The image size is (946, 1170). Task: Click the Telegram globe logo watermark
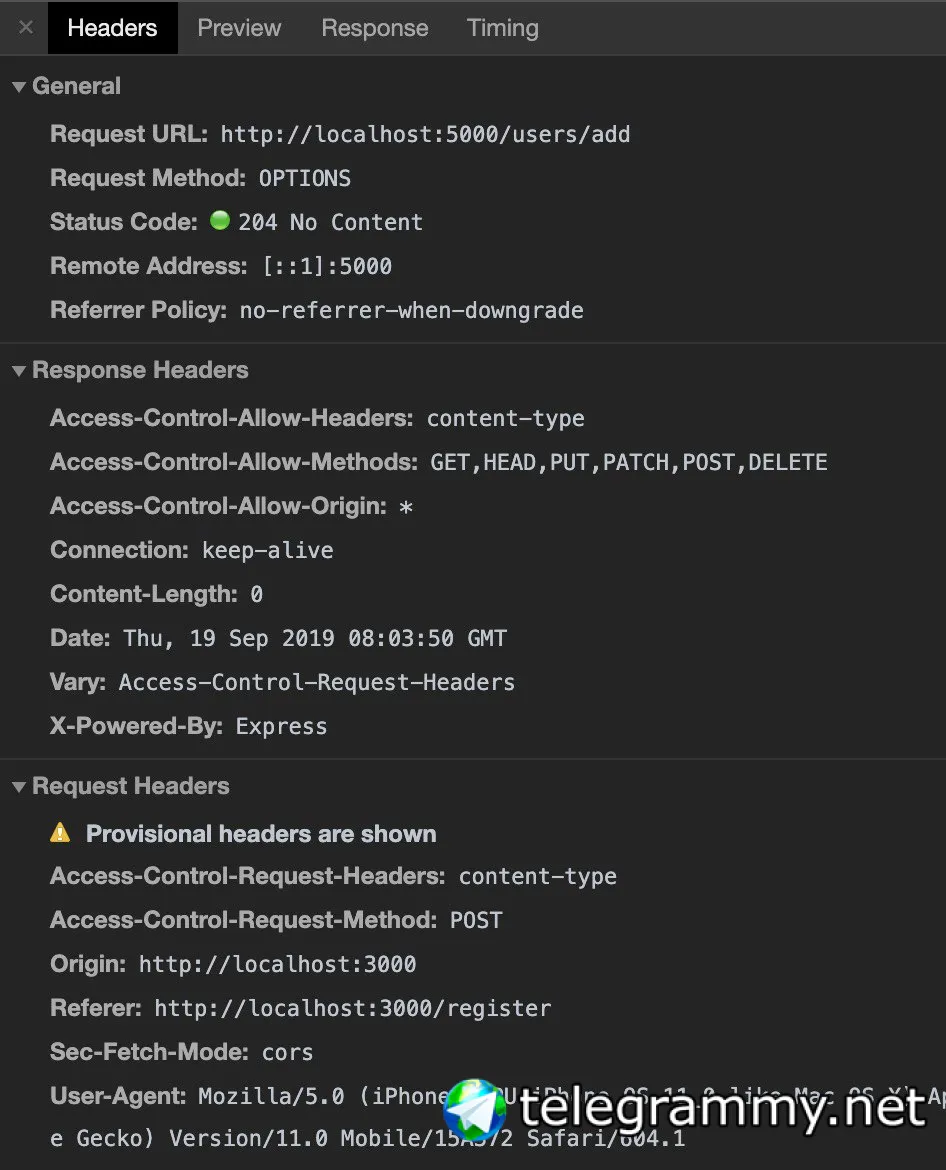coord(474,1110)
